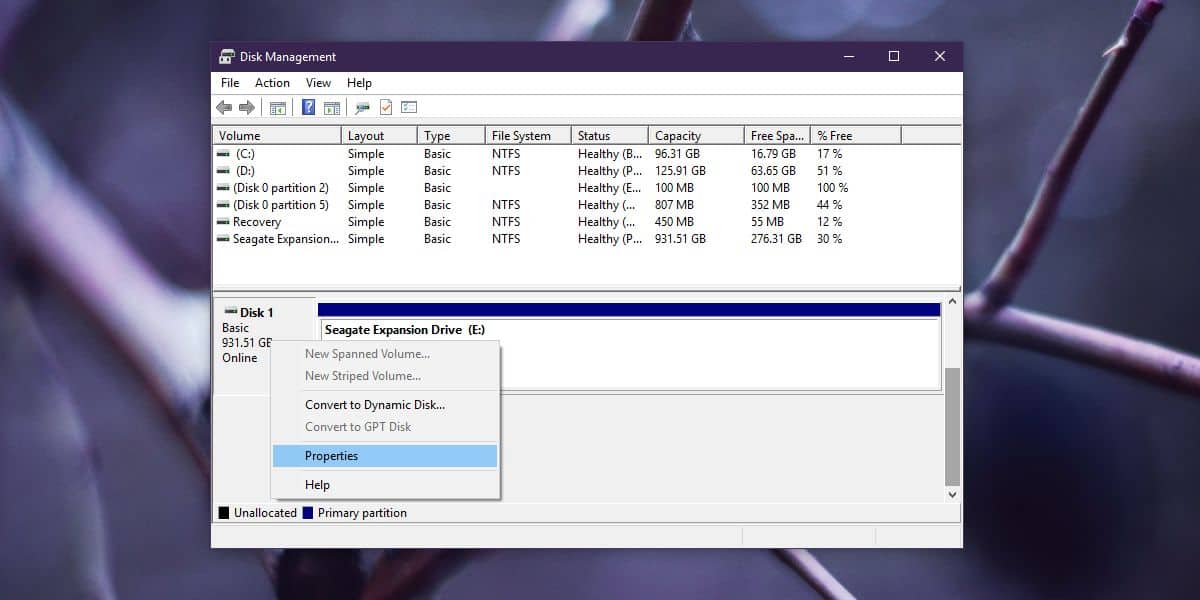Viewport: 1200px width, 600px height.
Task: Choose Convert to Dynamic Disk... from context menu
Action: point(385,405)
